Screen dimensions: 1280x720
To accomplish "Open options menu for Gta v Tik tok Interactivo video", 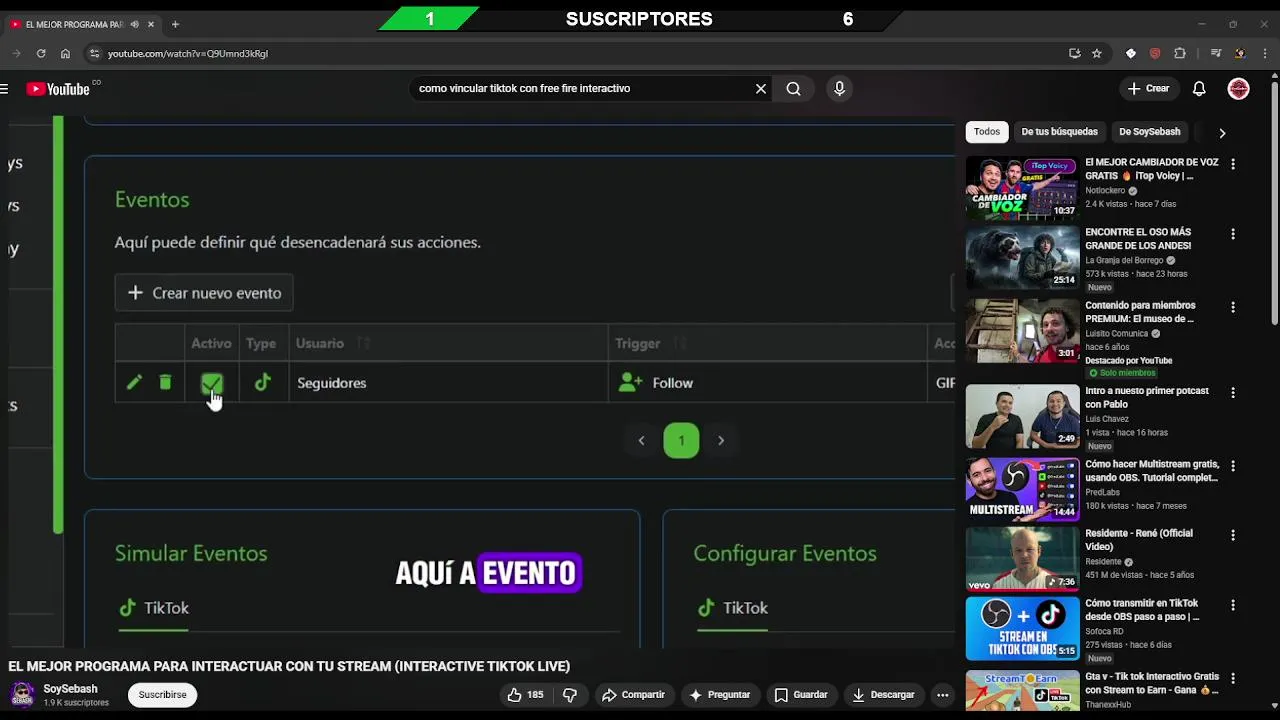I will point(1233,679).
